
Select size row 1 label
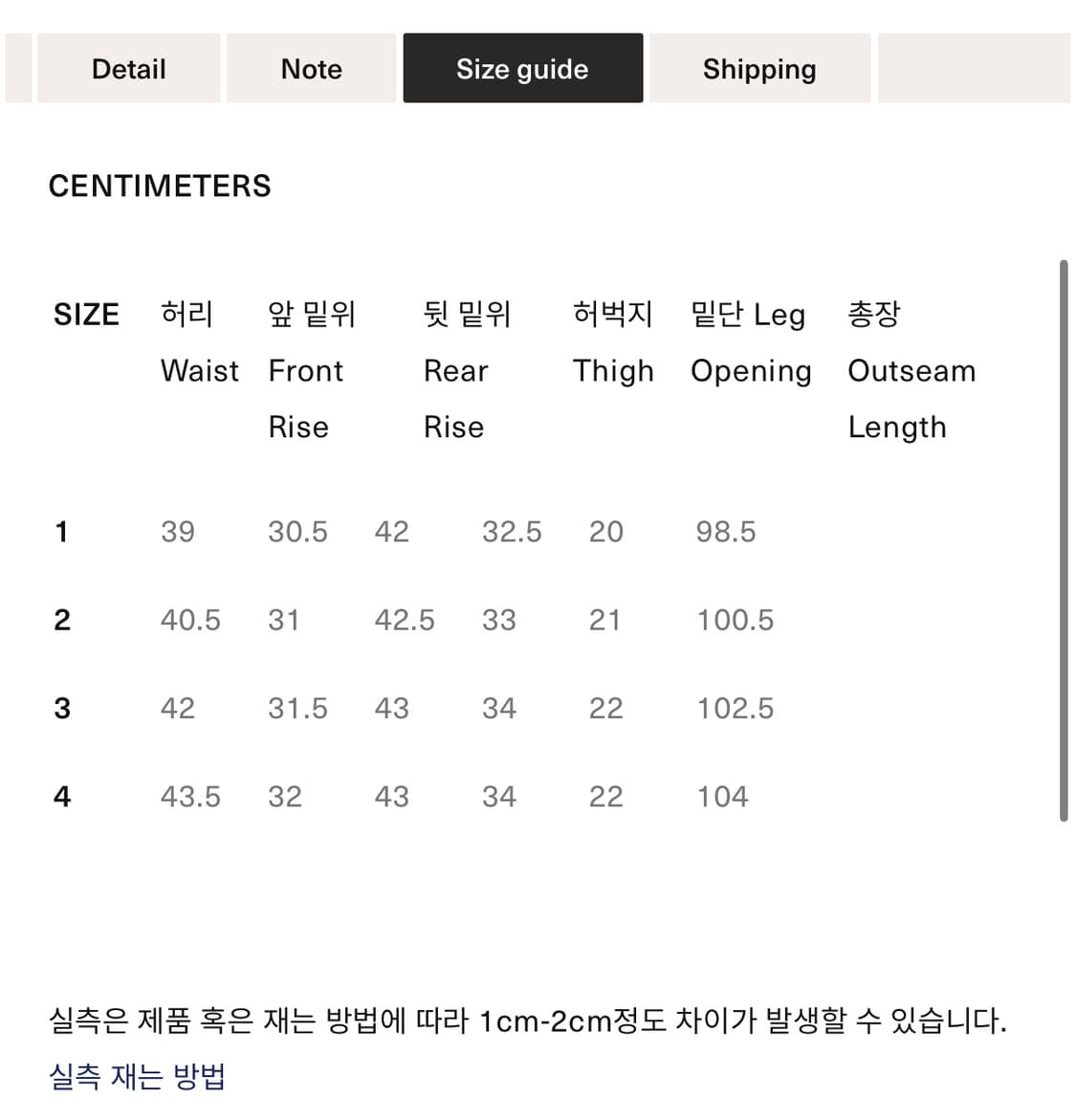pyautogui.click(x=62, y=532)
